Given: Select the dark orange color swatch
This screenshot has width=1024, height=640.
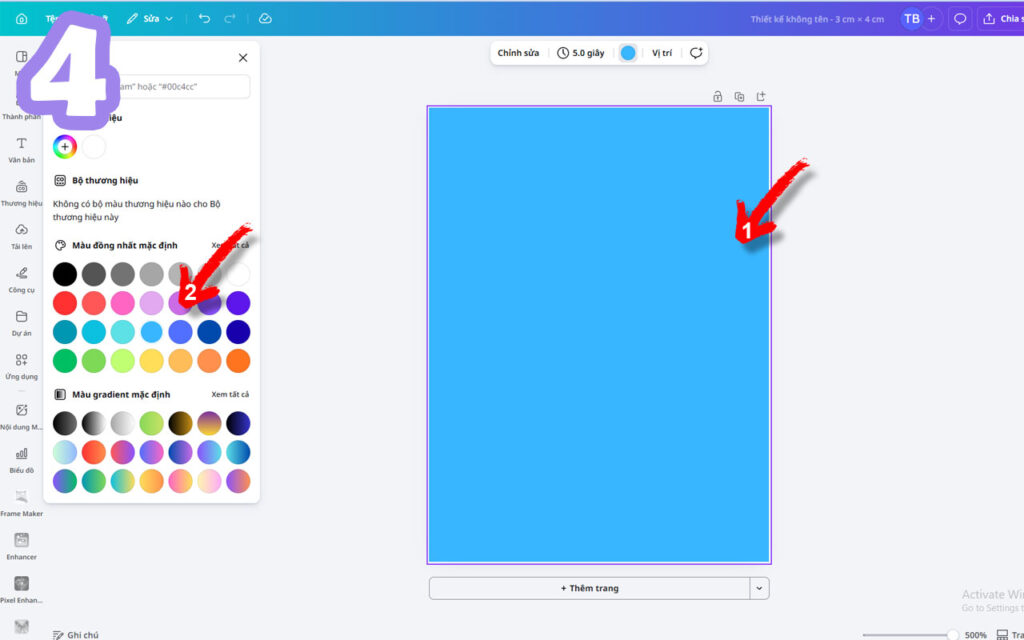Looking at the screenshot, I should pos(238,360).
